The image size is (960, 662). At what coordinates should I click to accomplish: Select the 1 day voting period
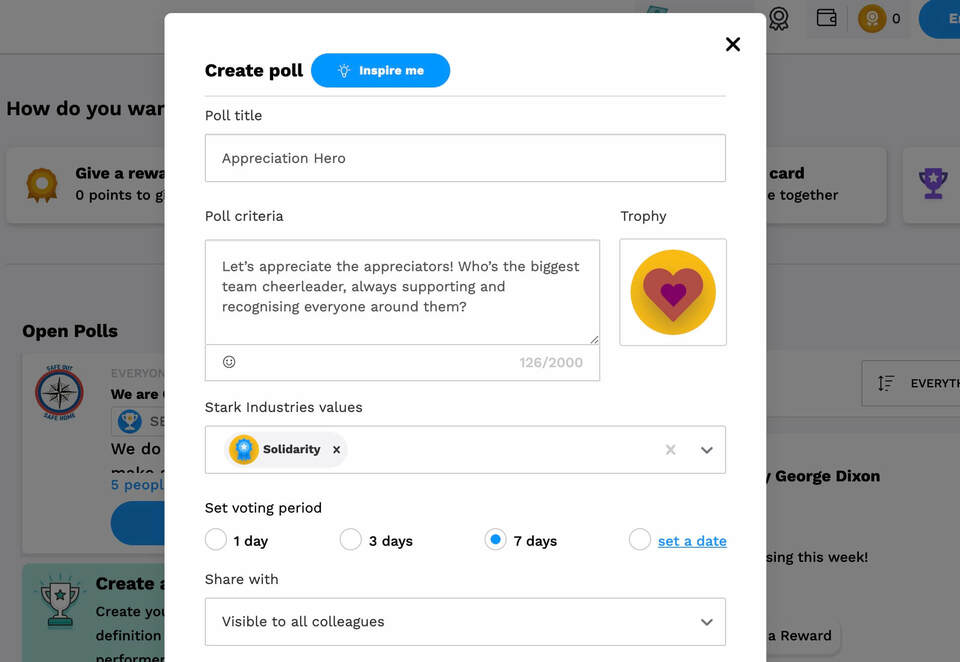click(x=215, y=539)
